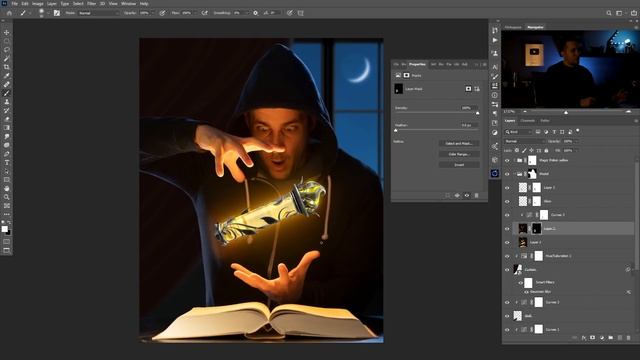
Task: Select the Lasso tool
Action: (7, 49)
